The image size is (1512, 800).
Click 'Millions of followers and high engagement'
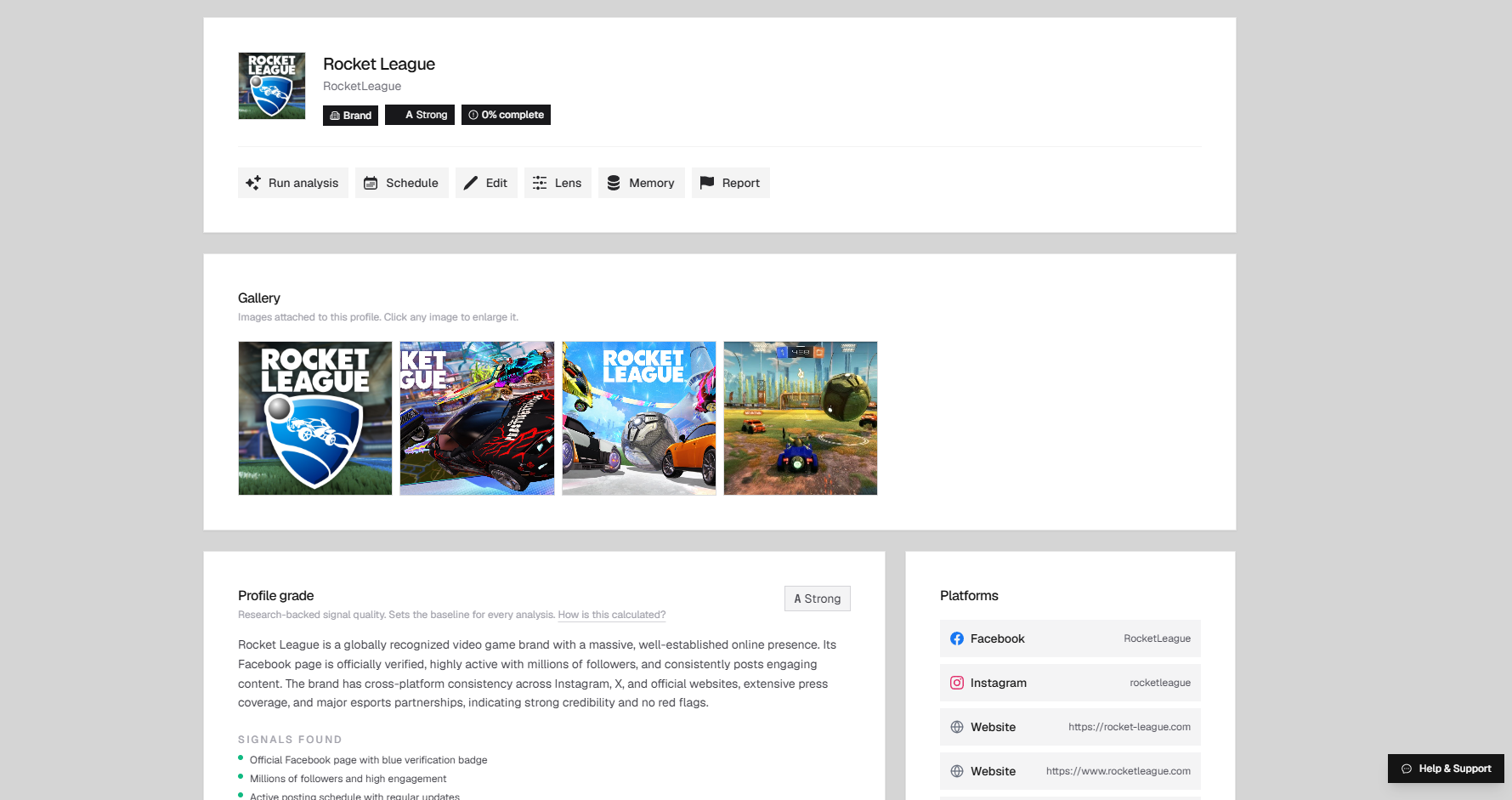coord(348,779)
